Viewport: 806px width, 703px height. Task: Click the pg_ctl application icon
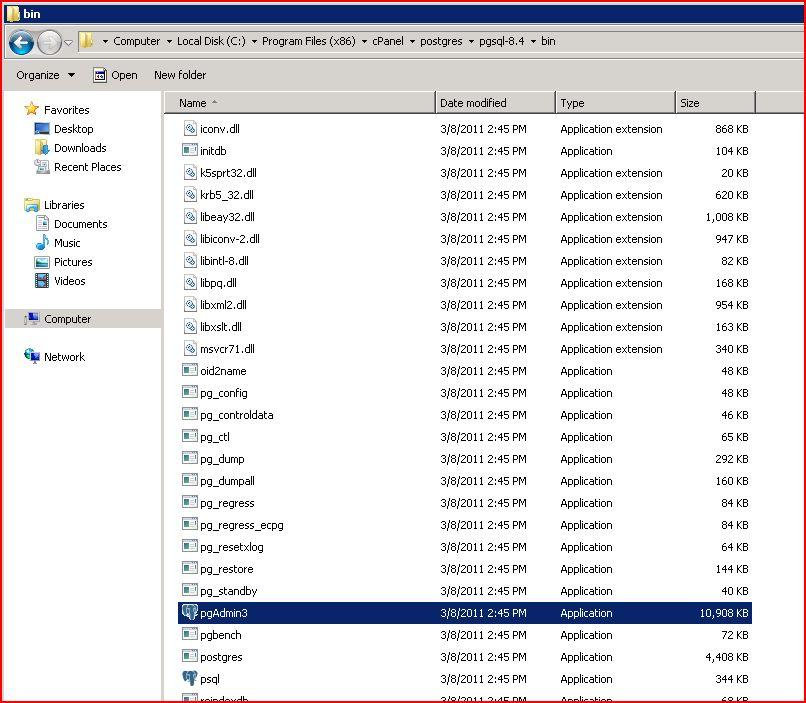point(190,436)
